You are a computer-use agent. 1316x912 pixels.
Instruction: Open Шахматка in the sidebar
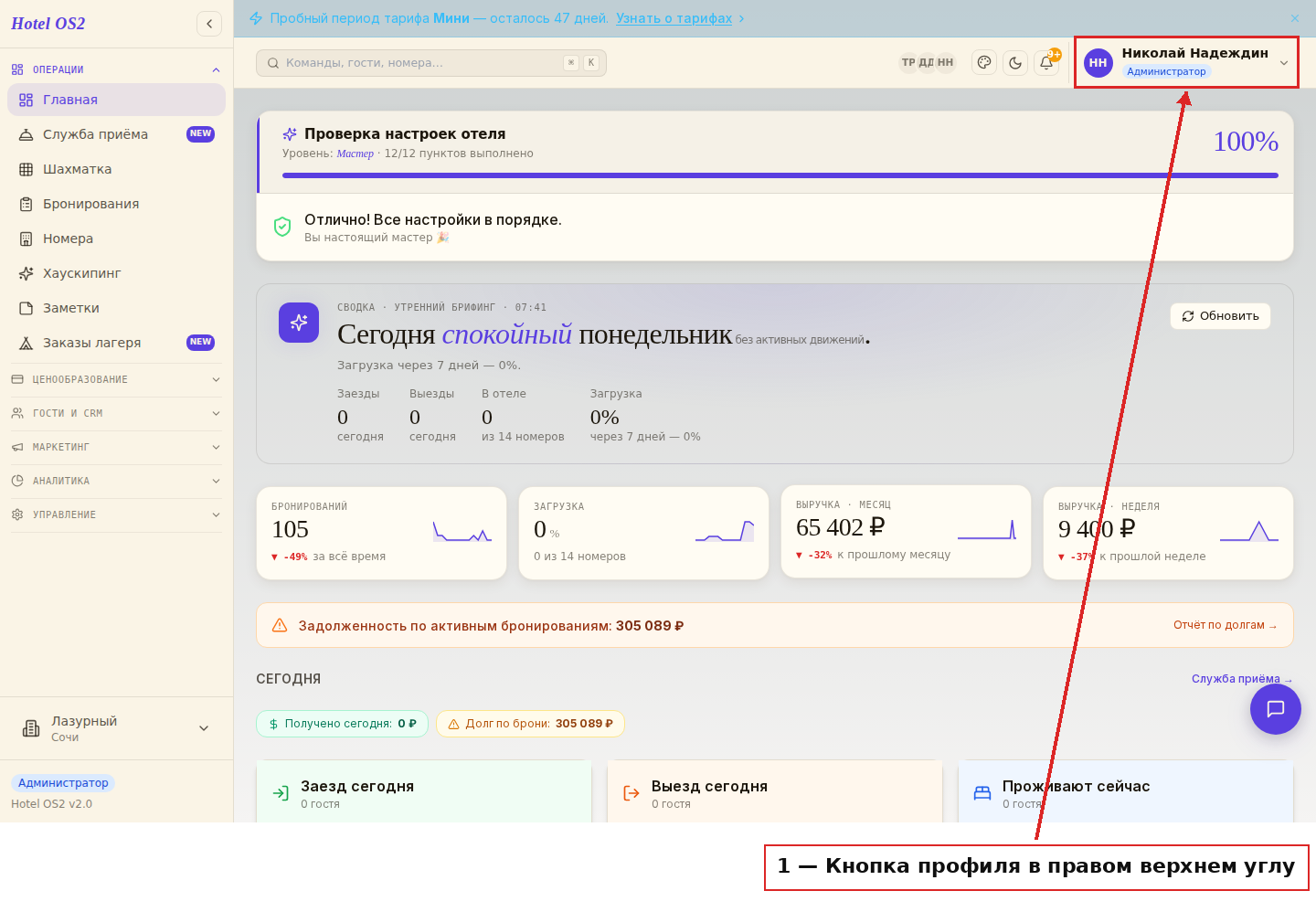point(116,169)
